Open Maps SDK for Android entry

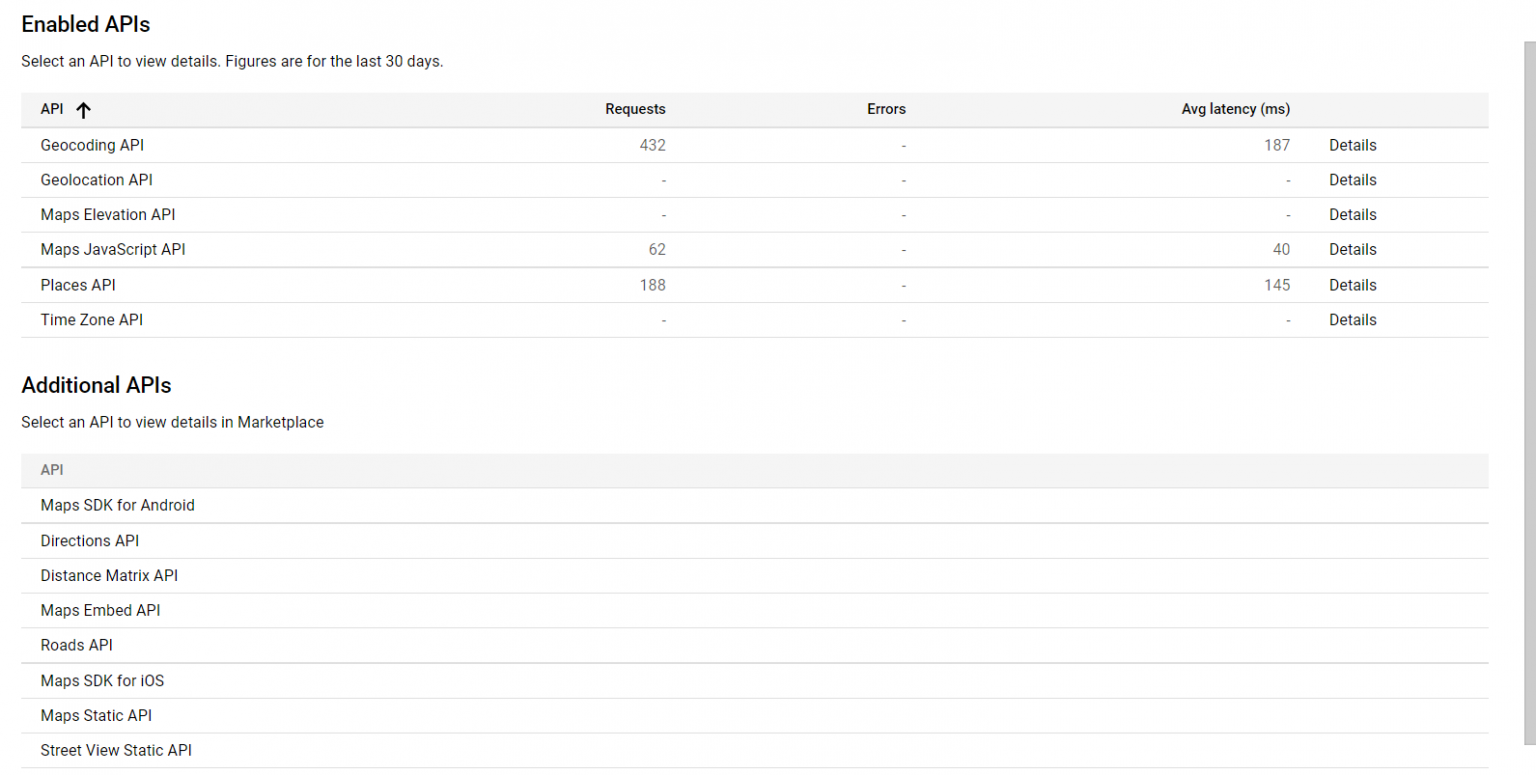(x=118, y=505)
